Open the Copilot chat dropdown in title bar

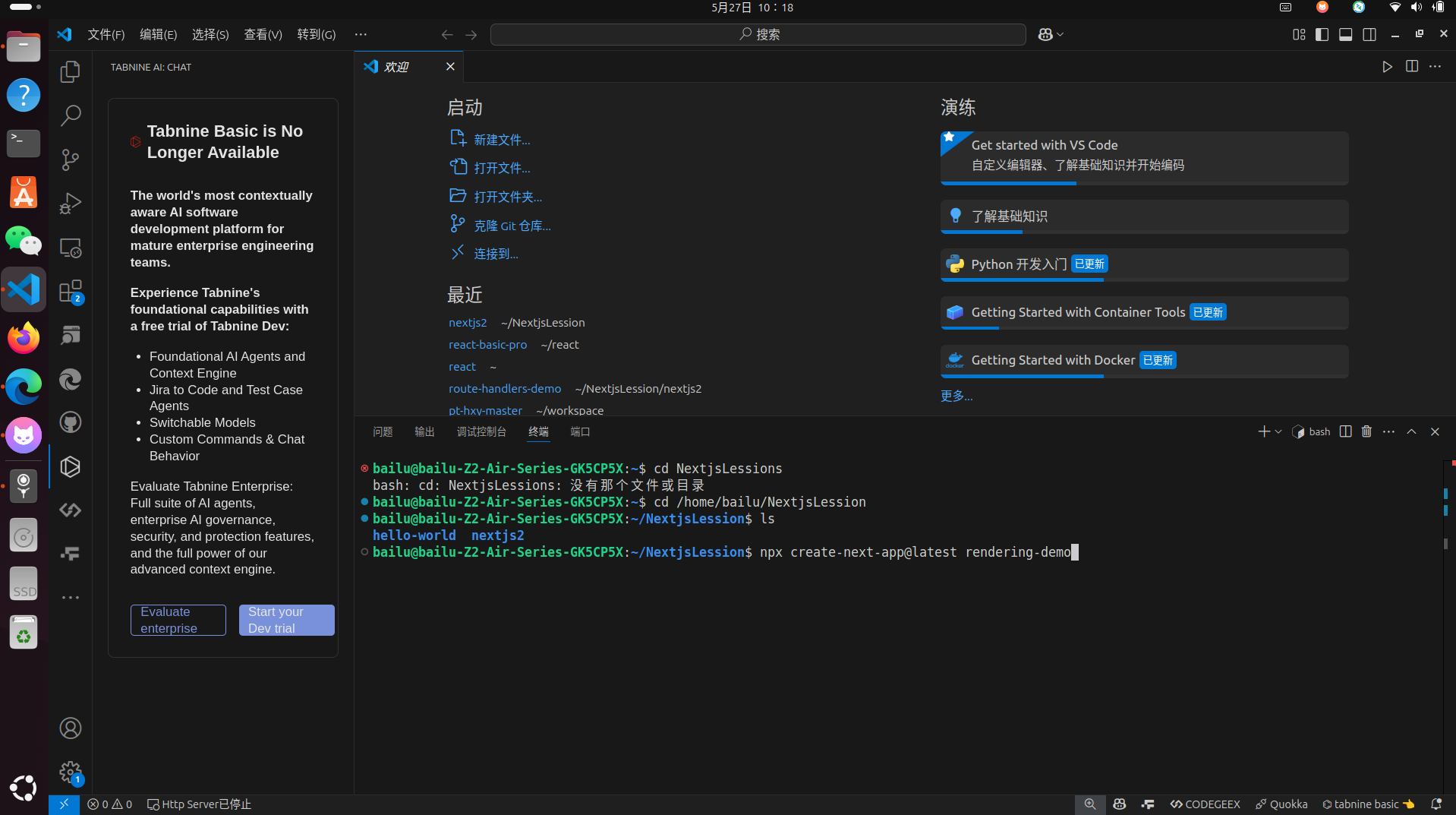click(x=1060, y=35)
